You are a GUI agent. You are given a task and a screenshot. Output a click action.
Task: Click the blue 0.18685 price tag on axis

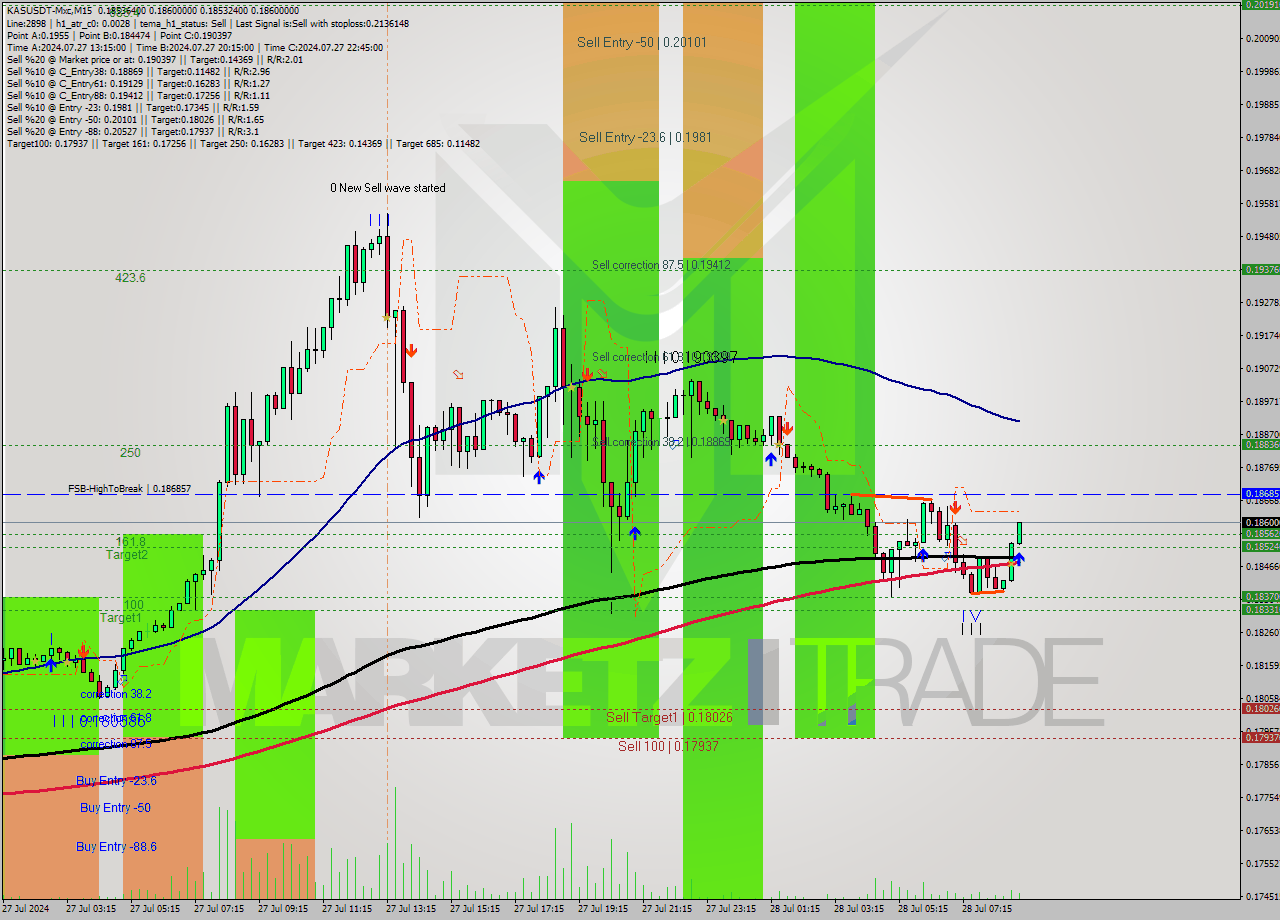1260,494
